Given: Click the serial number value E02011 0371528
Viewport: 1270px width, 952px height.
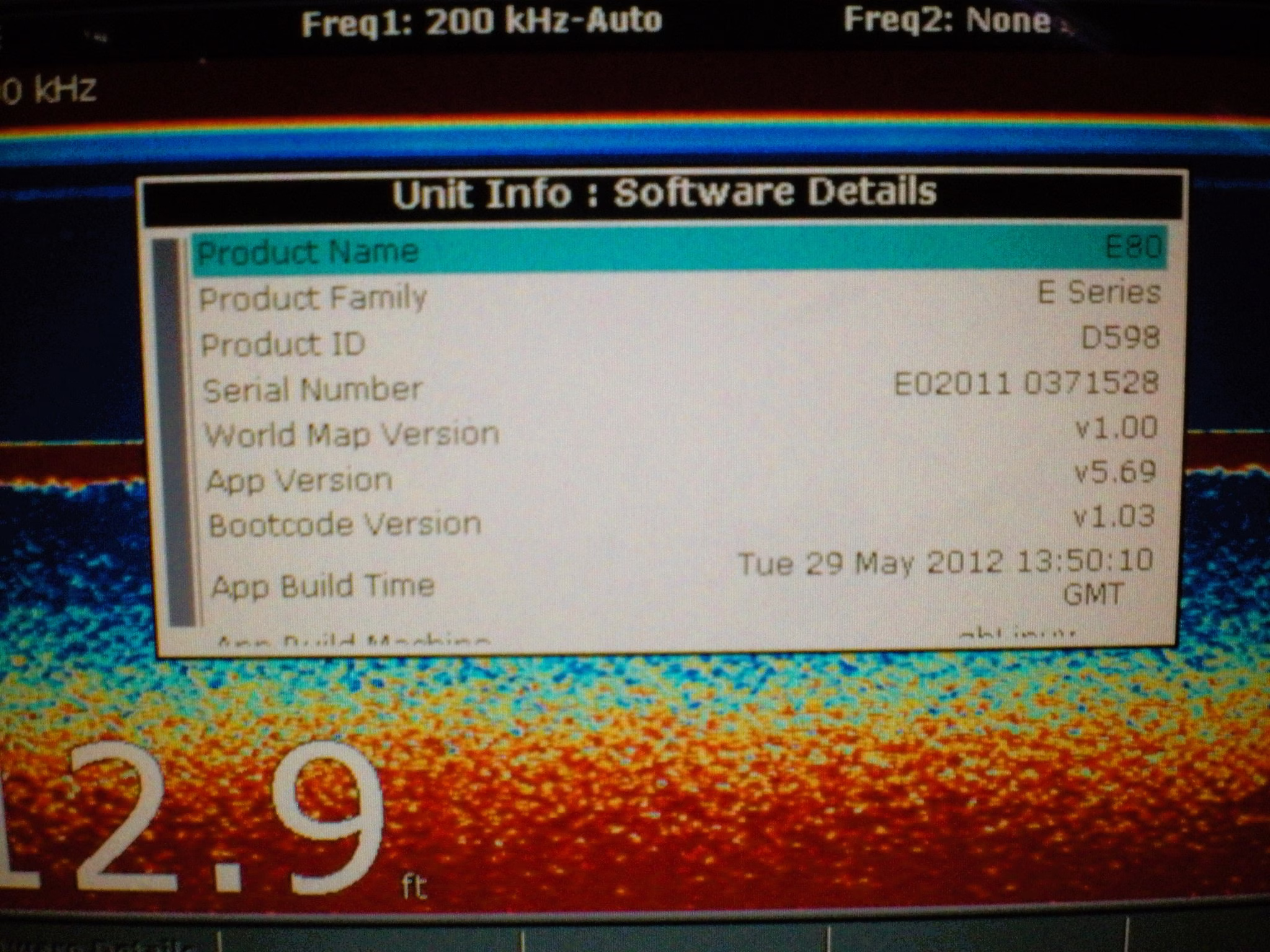Looking at the screenshot, I should pos(1026,384).
